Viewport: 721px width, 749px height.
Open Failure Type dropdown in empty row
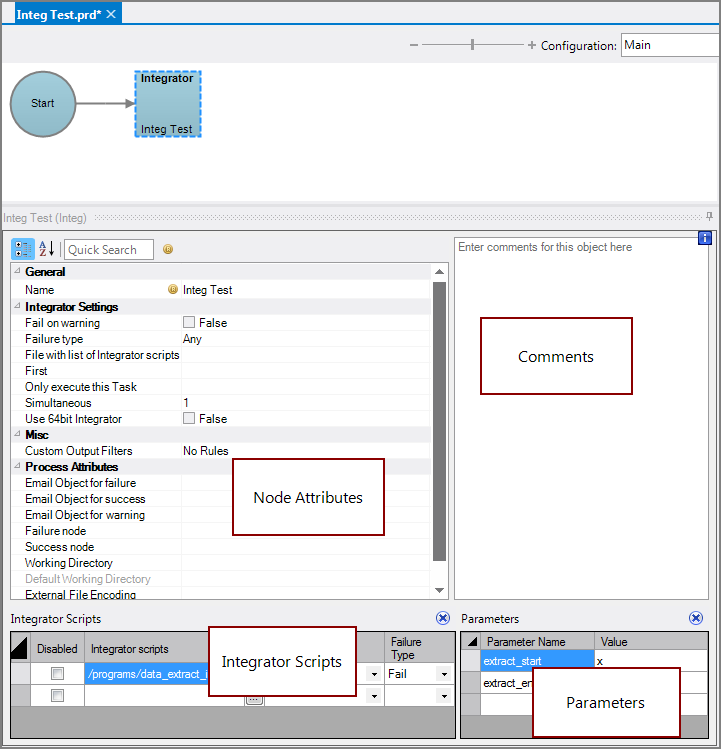[x=444, y=696]
